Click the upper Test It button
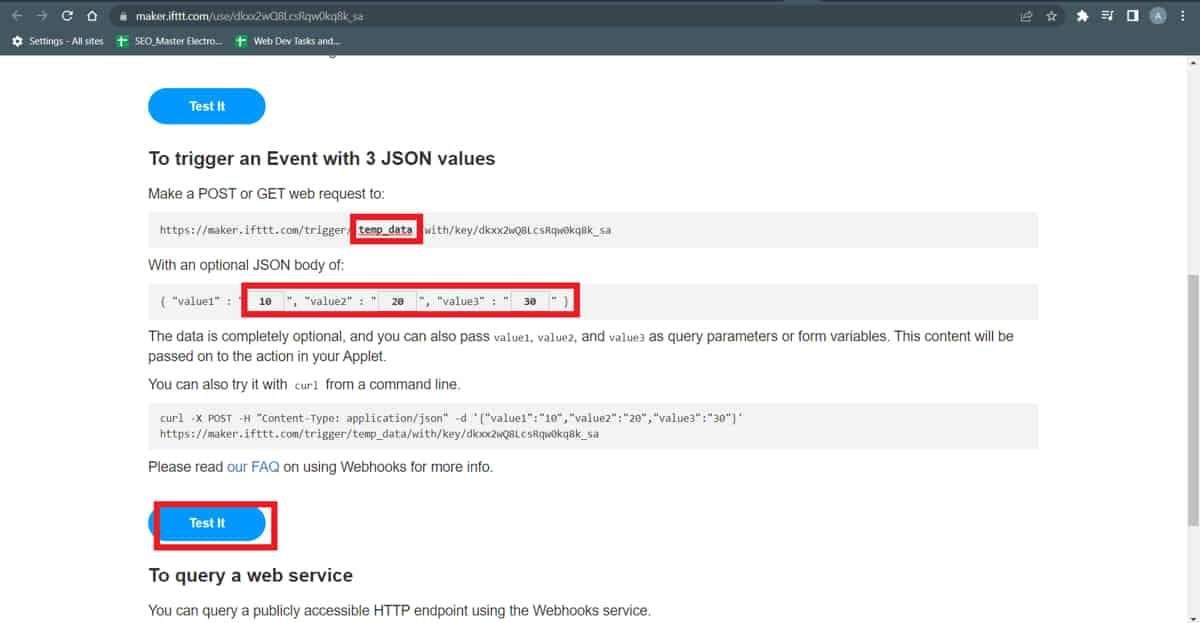The width and height of the screenshot is (1200, 623). (207, 106)
